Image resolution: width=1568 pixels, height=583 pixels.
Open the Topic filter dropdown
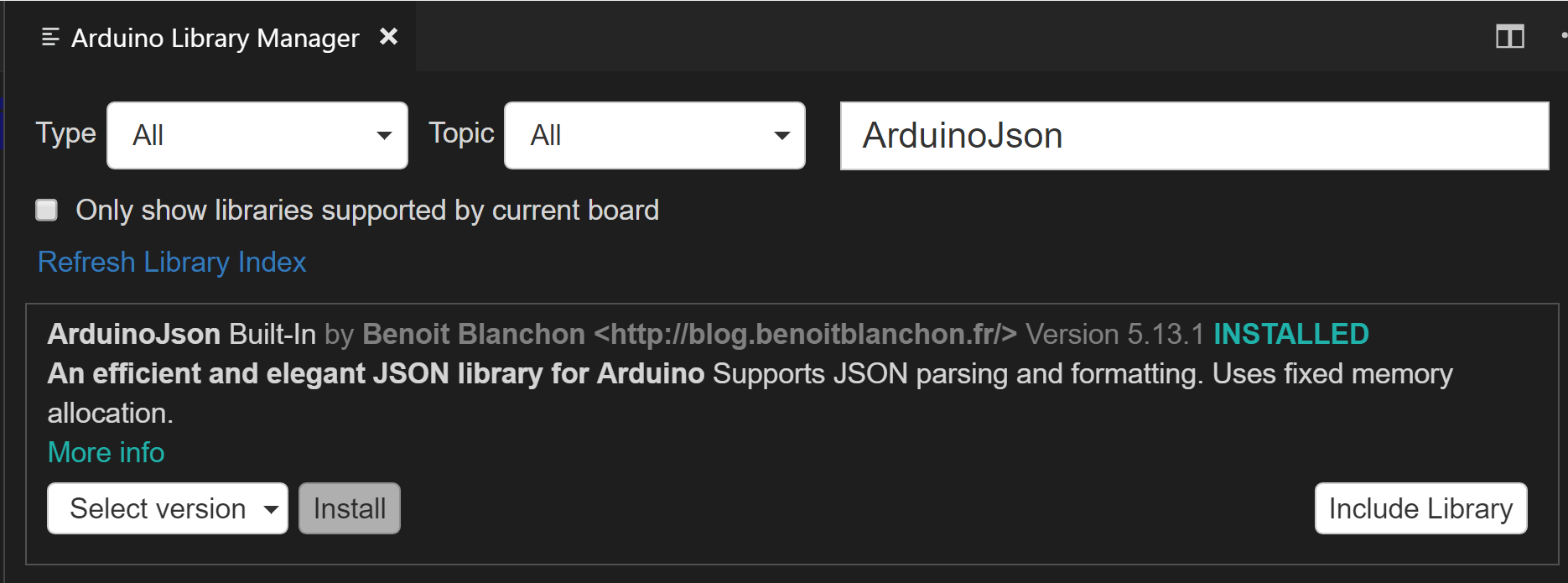point(654,134)
